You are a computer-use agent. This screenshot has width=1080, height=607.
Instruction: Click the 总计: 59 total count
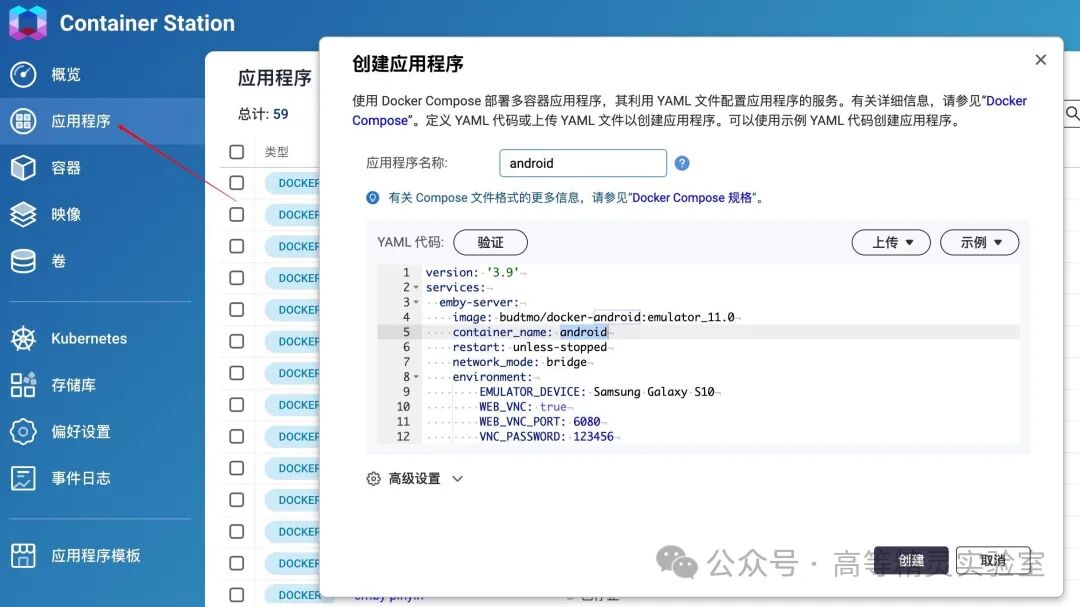click(x=263, y=114)
